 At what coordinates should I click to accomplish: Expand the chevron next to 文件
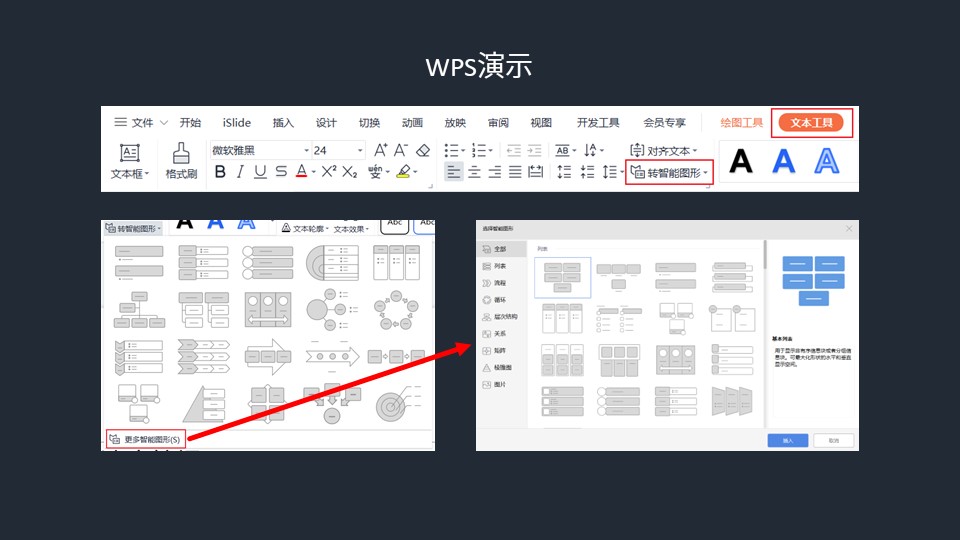coord(163,122)
